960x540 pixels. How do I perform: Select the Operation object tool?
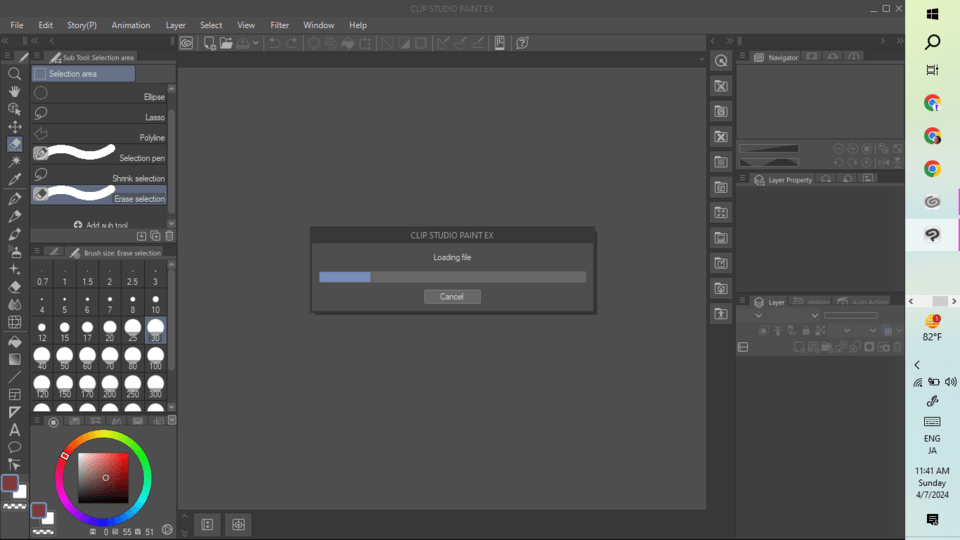coord(15,109)
